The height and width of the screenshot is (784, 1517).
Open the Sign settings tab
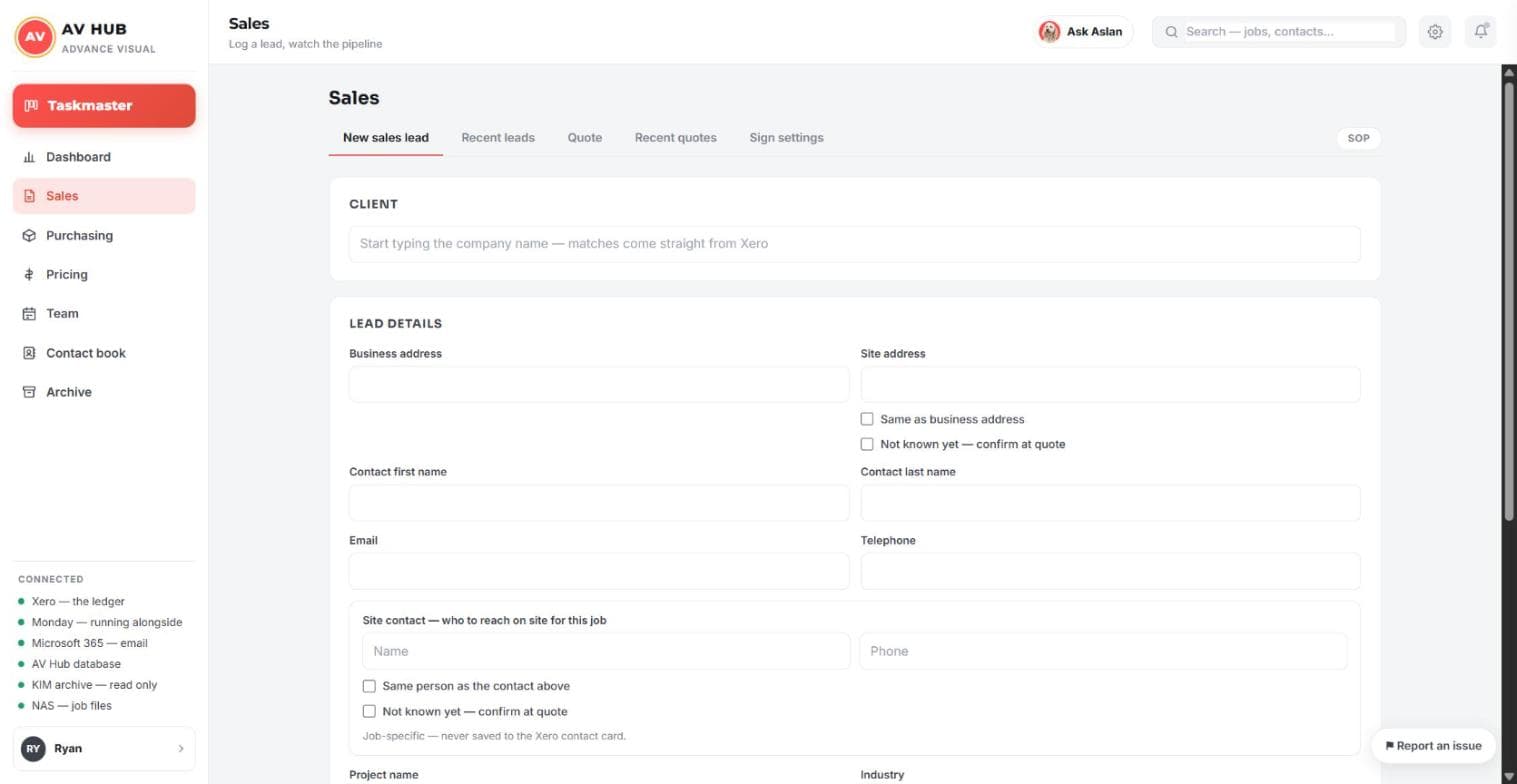[787, 138]
